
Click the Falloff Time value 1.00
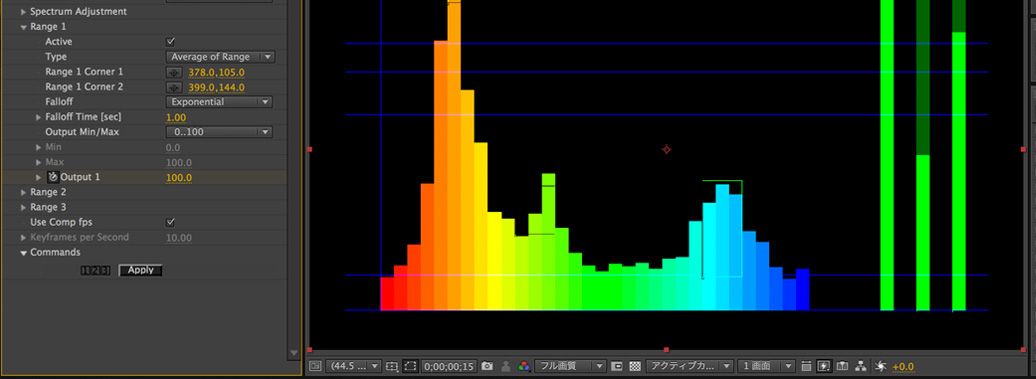click(x=176, y=118)
